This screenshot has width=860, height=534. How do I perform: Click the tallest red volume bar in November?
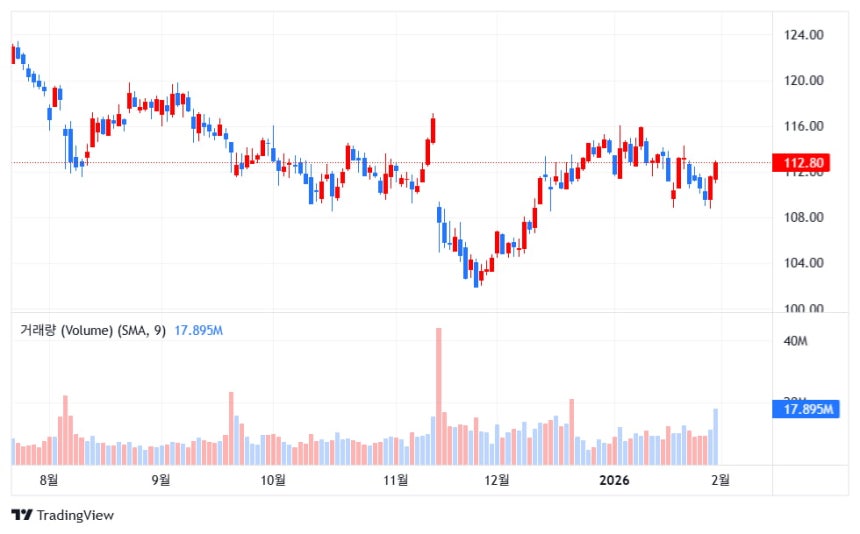[x=438, y=396]
